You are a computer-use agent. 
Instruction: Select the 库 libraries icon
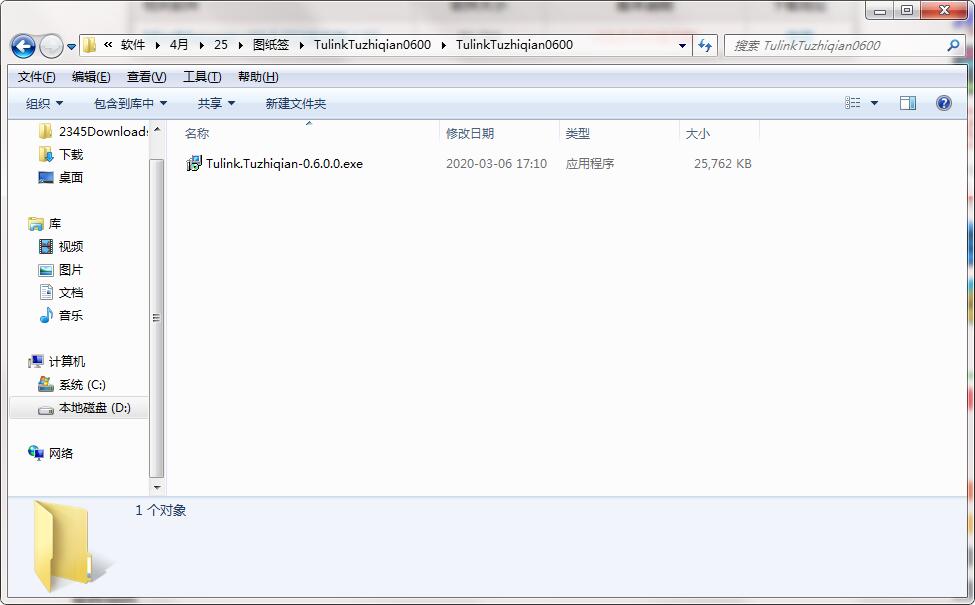pyautogui.click(x=35, y=224)
